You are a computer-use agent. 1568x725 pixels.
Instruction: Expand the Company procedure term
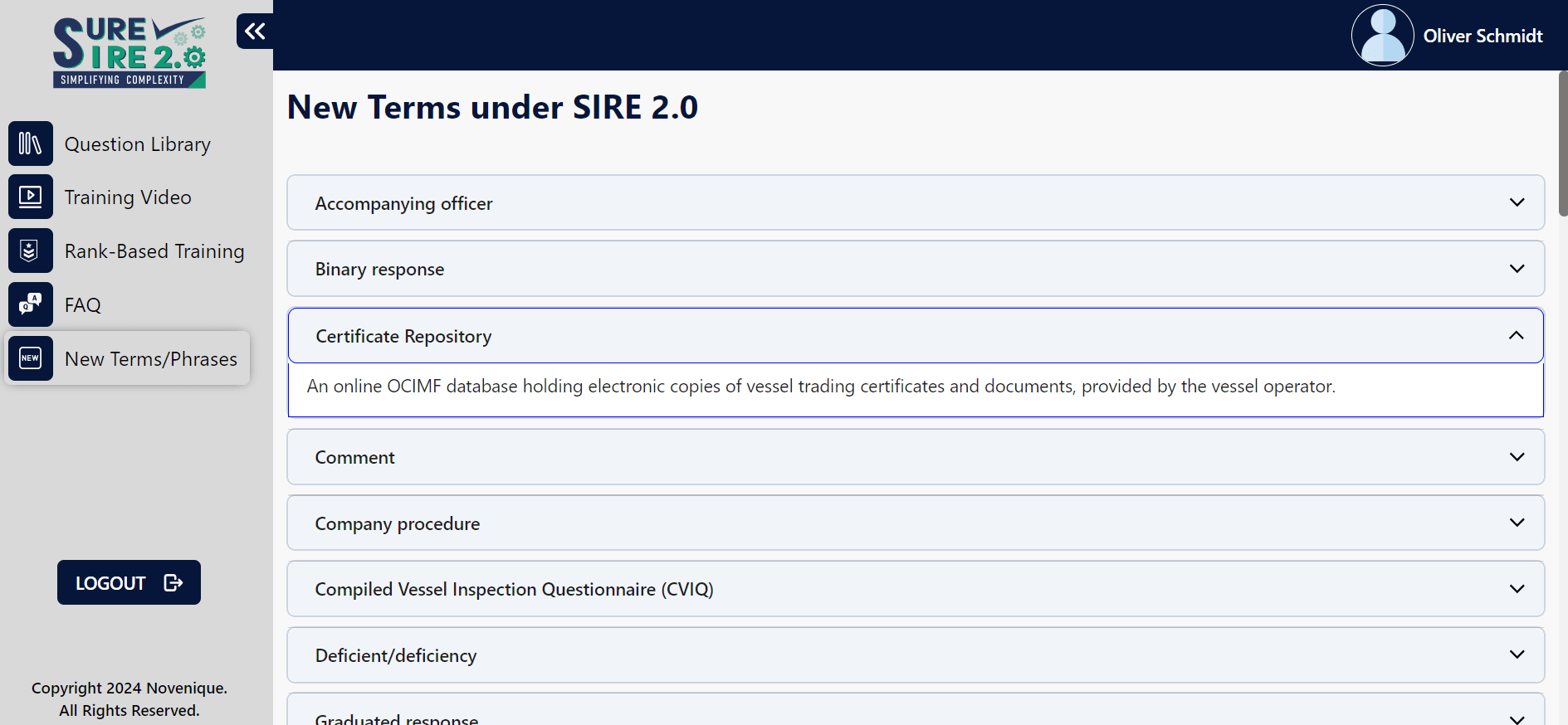click(916, 523)
